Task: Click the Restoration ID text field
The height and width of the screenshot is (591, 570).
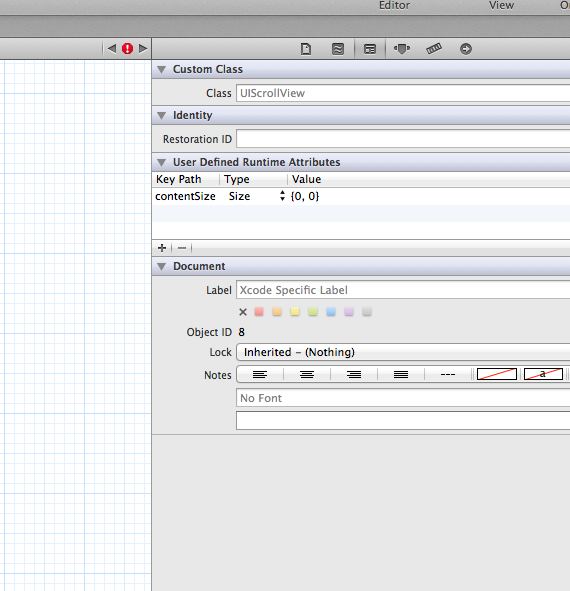Action: (x=403, y=139)
